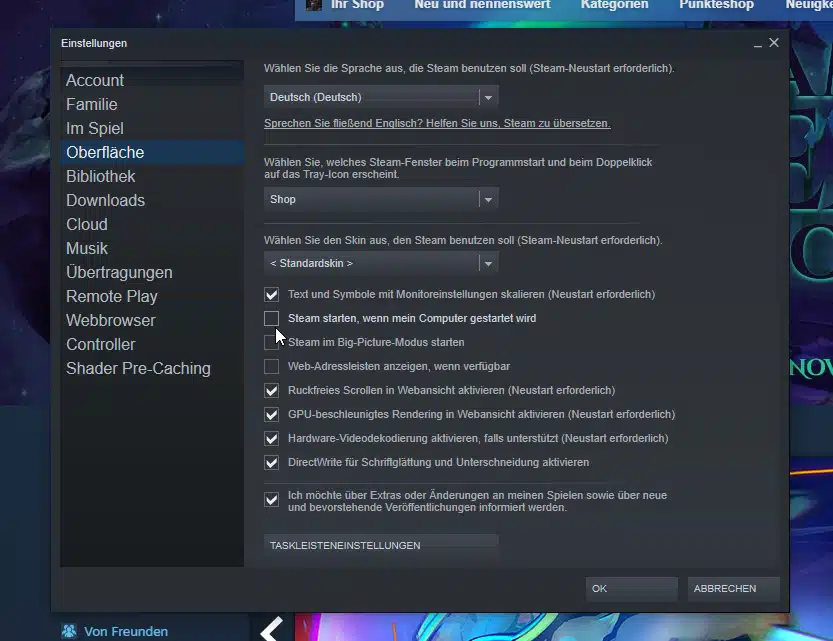Screen dimensions: 833x641
Task: Open Neu und nennenswert store menu
Action: 482,5
